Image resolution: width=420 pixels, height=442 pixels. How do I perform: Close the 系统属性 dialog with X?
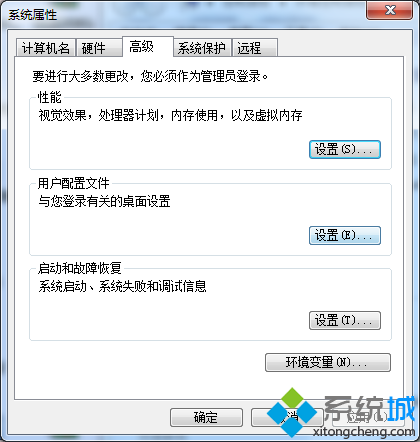(x=390, y=10)
